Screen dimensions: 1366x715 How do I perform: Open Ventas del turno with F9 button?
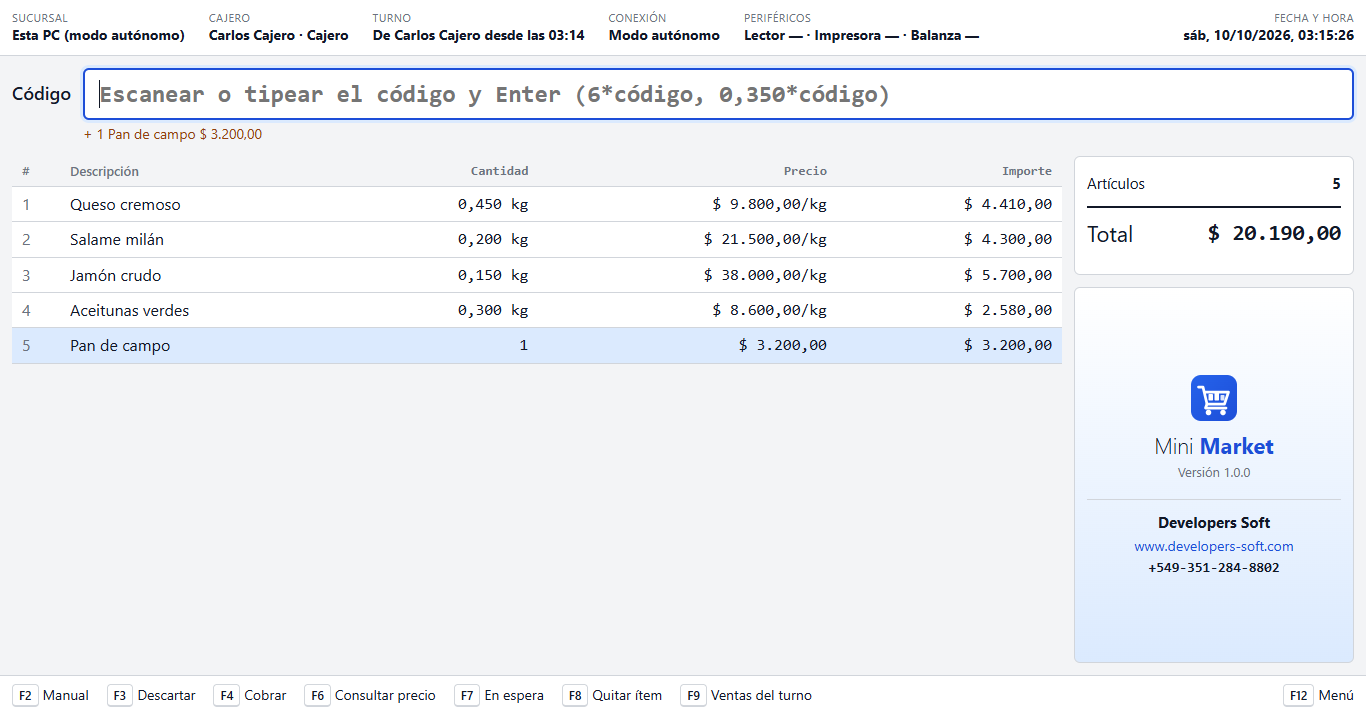tap(747, 695)
